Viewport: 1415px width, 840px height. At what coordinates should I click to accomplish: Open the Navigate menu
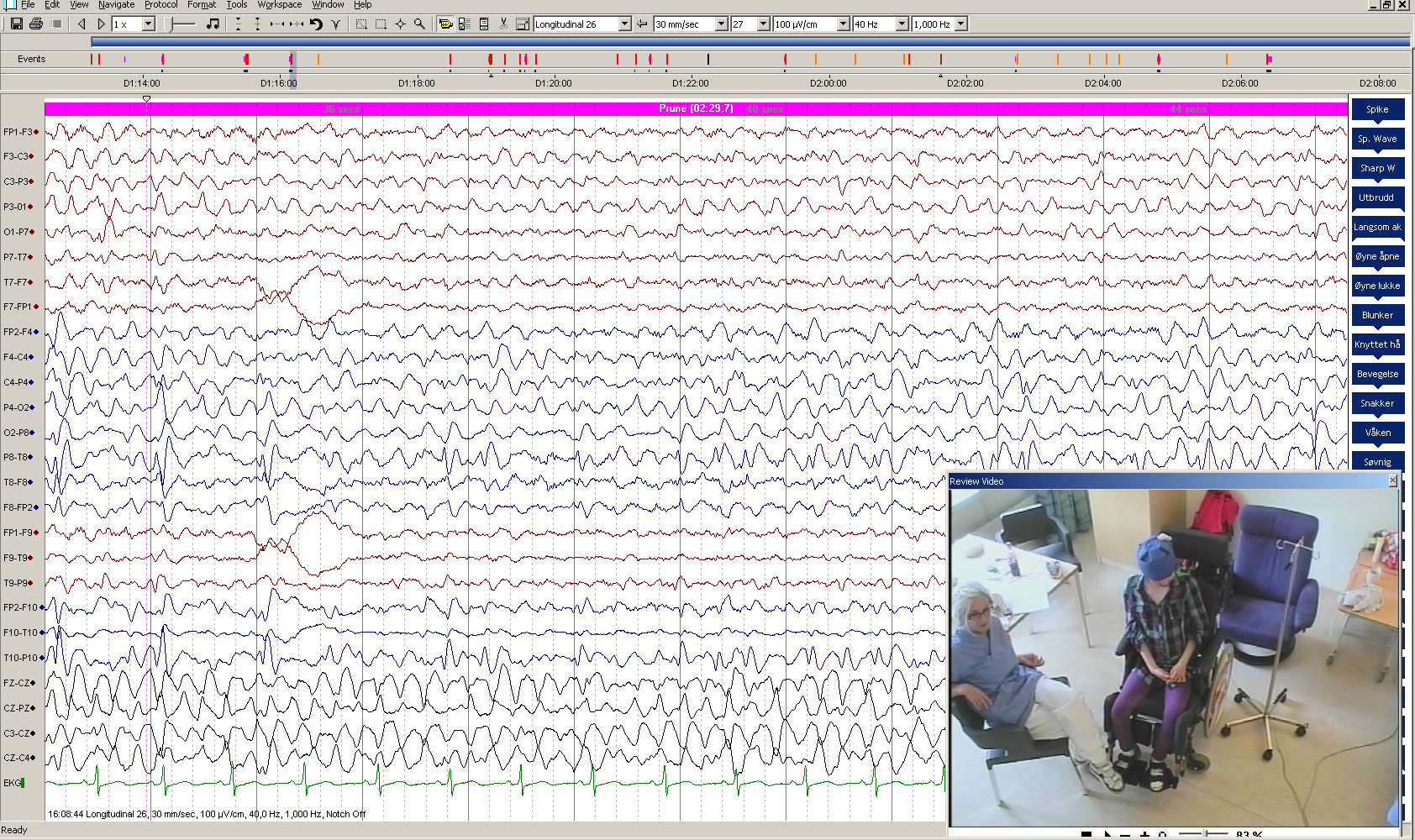click(x=116, y=5)
